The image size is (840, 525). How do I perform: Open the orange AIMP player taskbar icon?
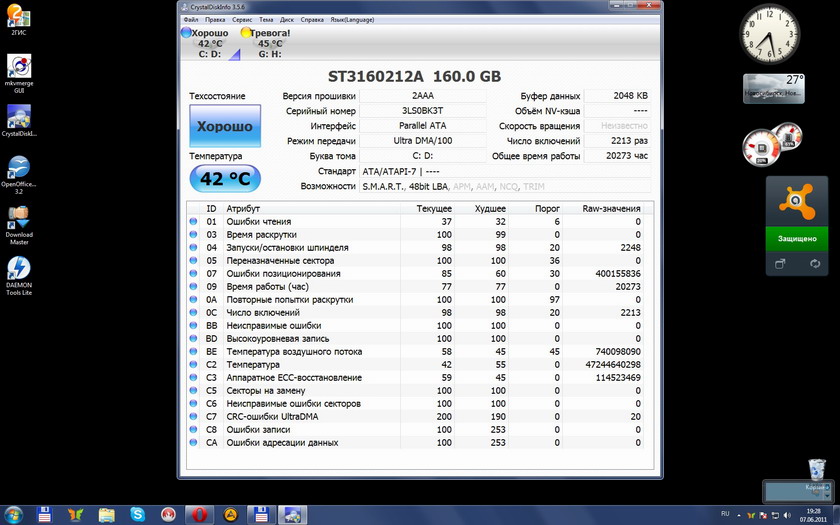pyautogui.click(x=230, y=515)
